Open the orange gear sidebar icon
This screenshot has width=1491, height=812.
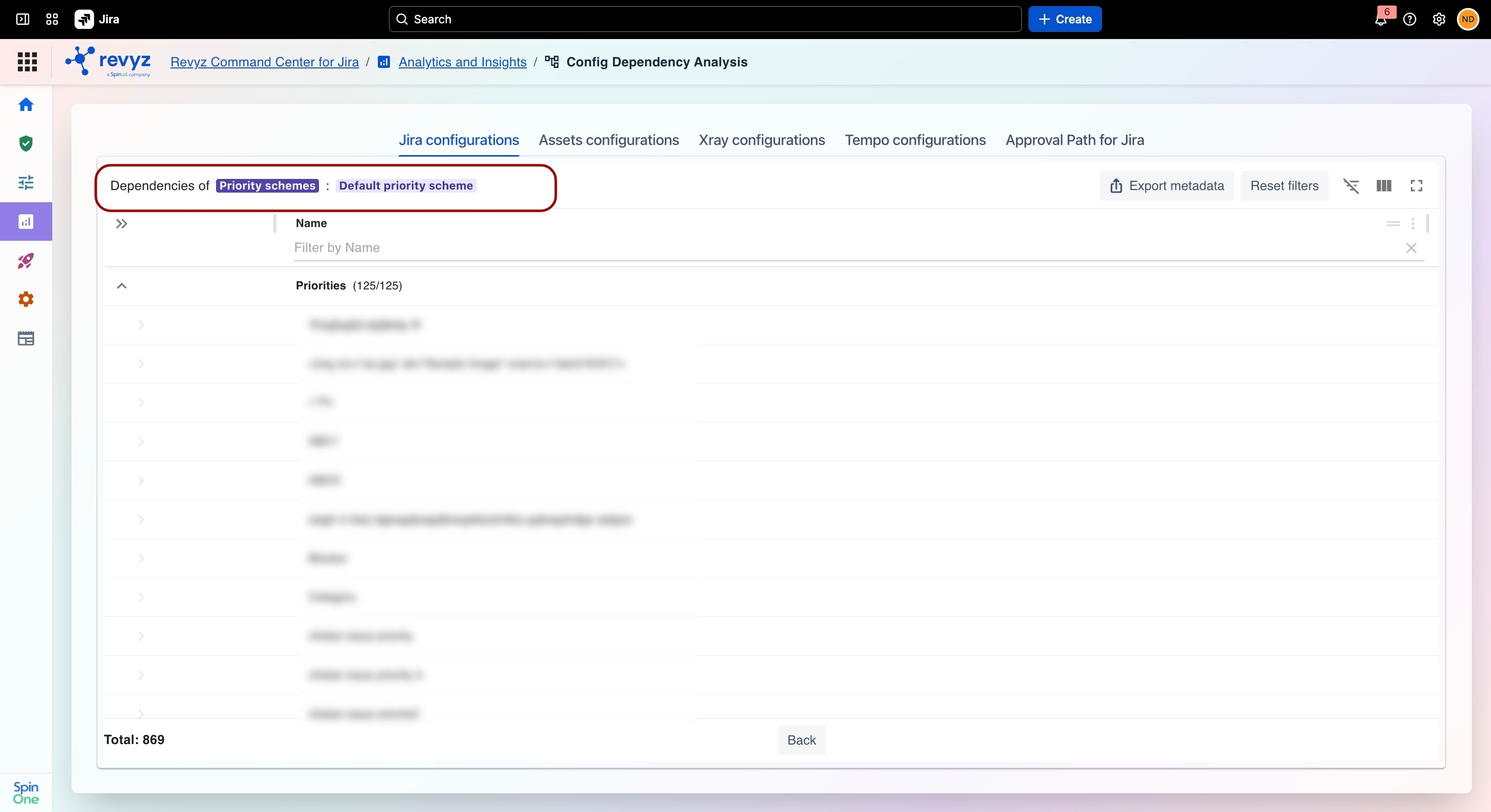click(x=26, y=300)
